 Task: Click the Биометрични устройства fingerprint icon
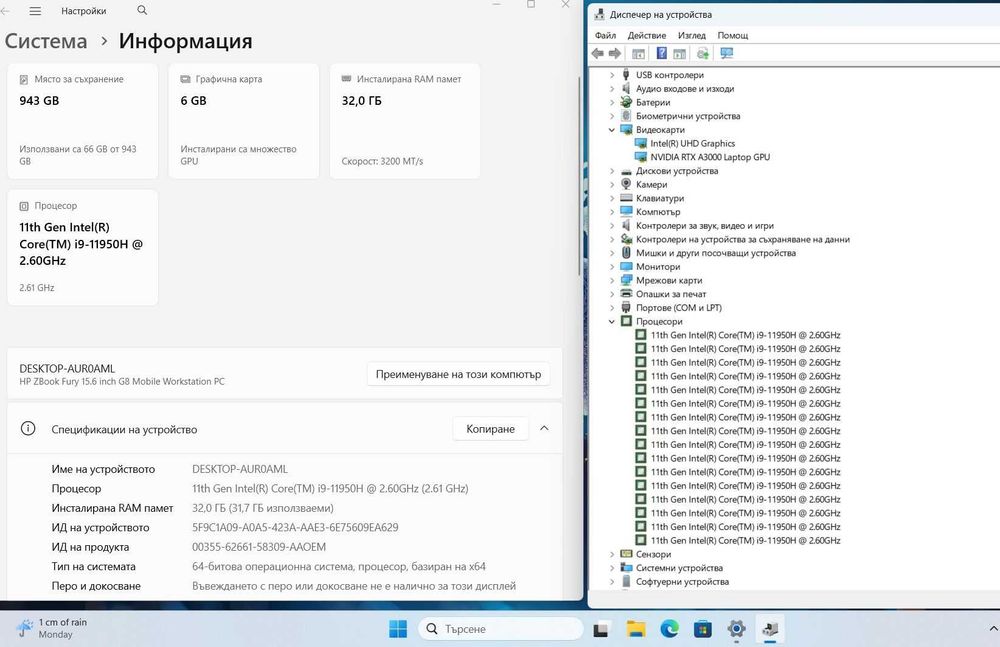[626, 115]
